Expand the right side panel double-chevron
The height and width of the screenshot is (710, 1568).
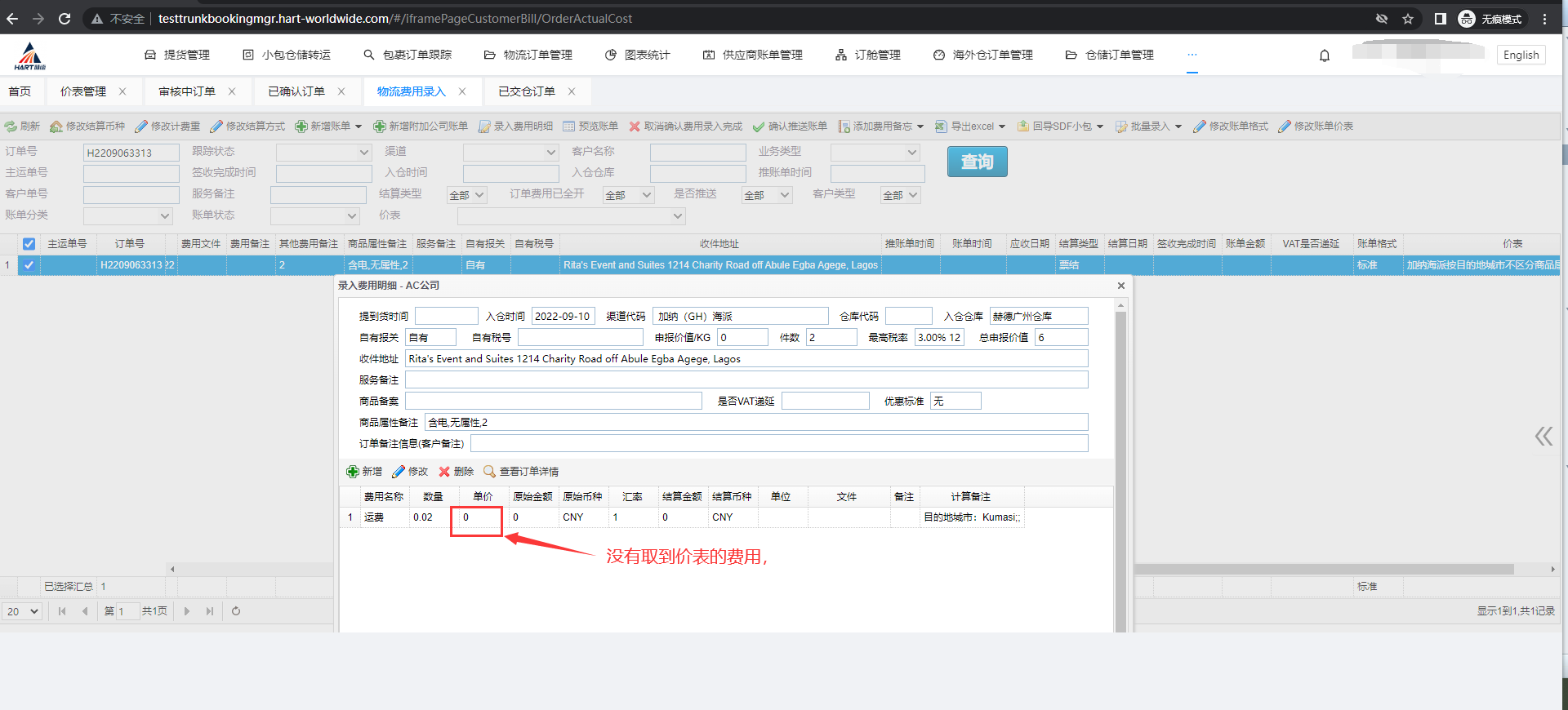pyautogui.click(x=1543, y=437)
